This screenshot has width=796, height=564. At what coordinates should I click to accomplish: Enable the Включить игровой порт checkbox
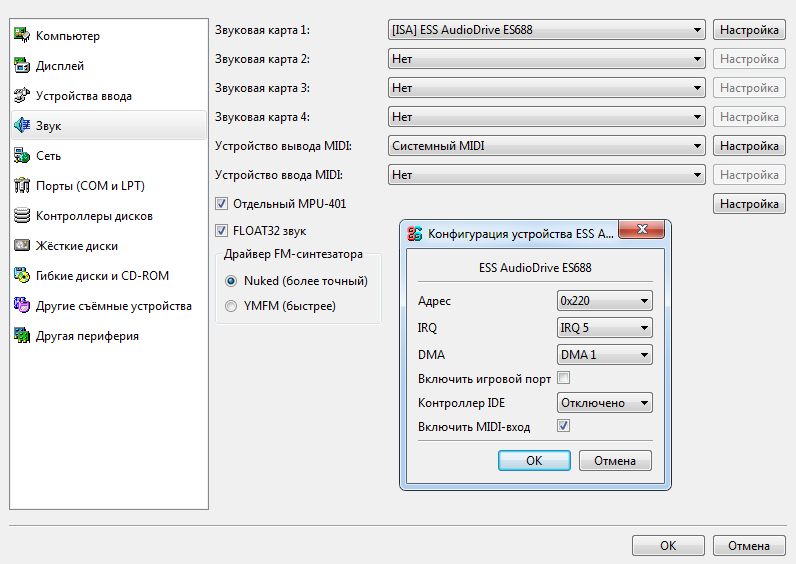pyautogui.click(x=563, y=378)
